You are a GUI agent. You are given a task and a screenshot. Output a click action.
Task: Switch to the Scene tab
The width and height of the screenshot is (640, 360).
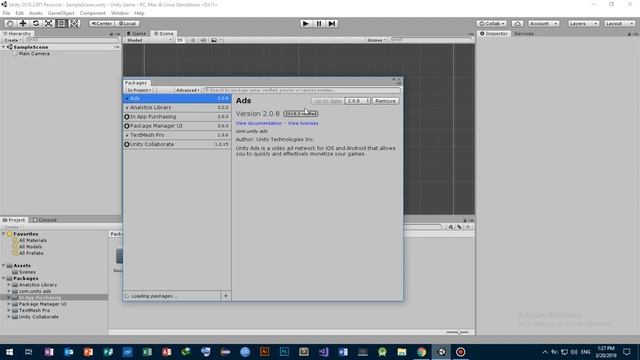tap(164, 33)
